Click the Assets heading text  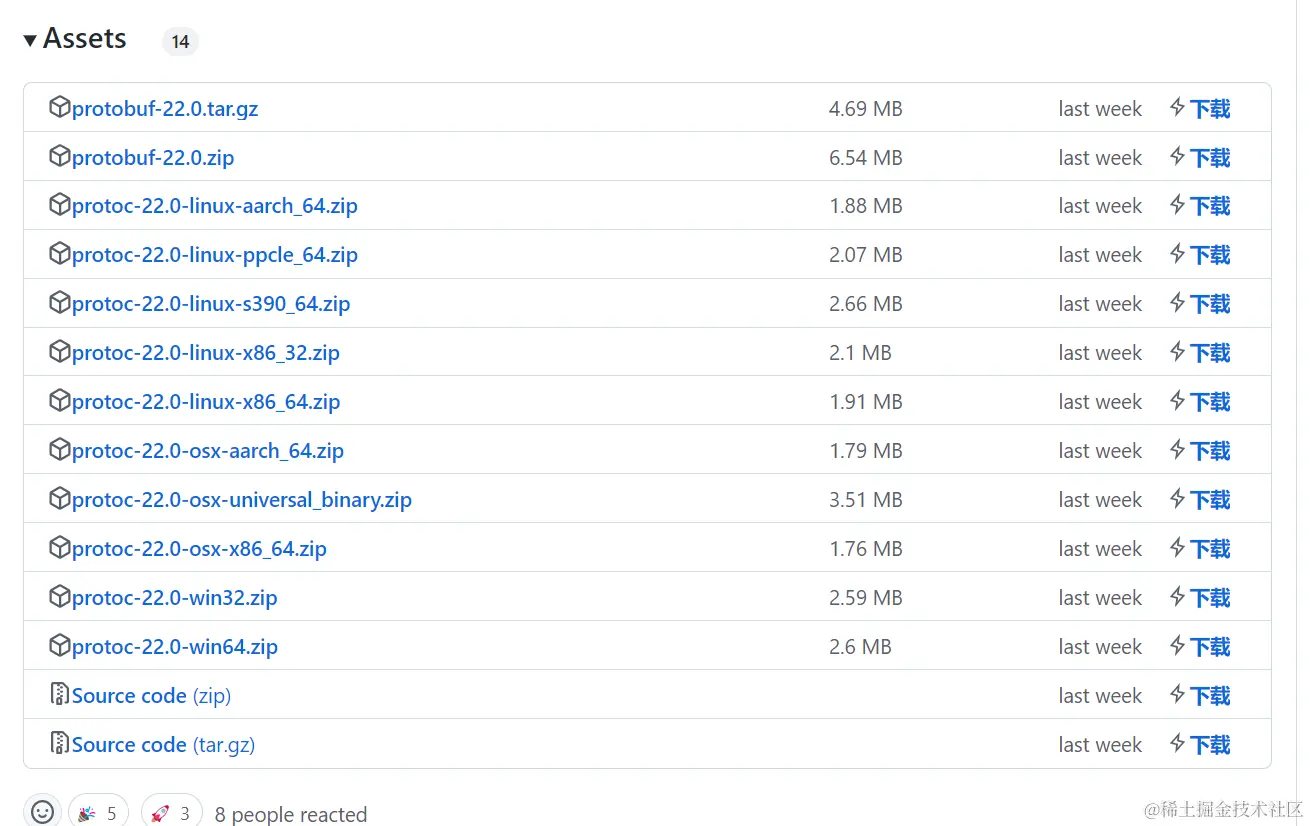click(x=85, y=39)
